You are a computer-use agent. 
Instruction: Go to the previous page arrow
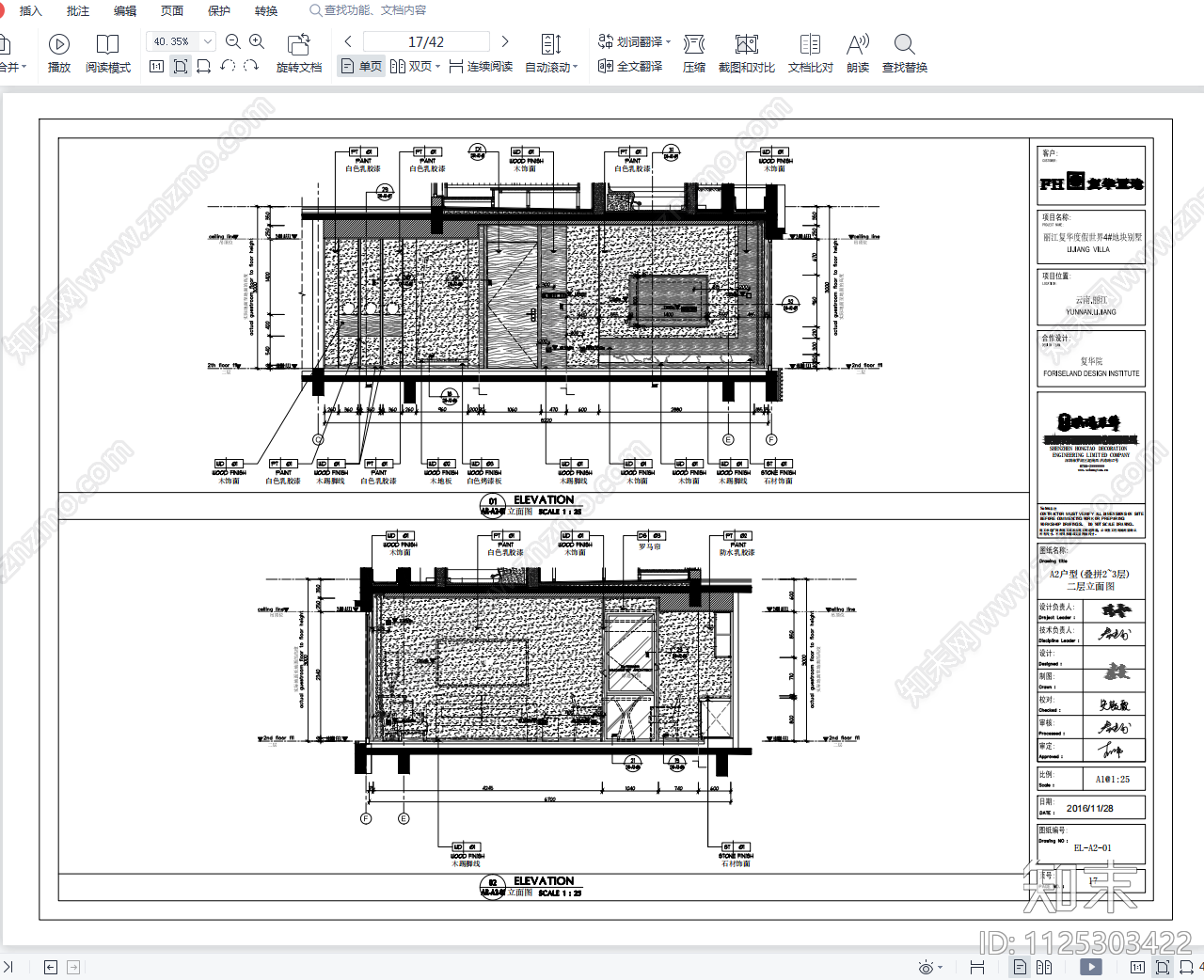[x=348, y=41]
